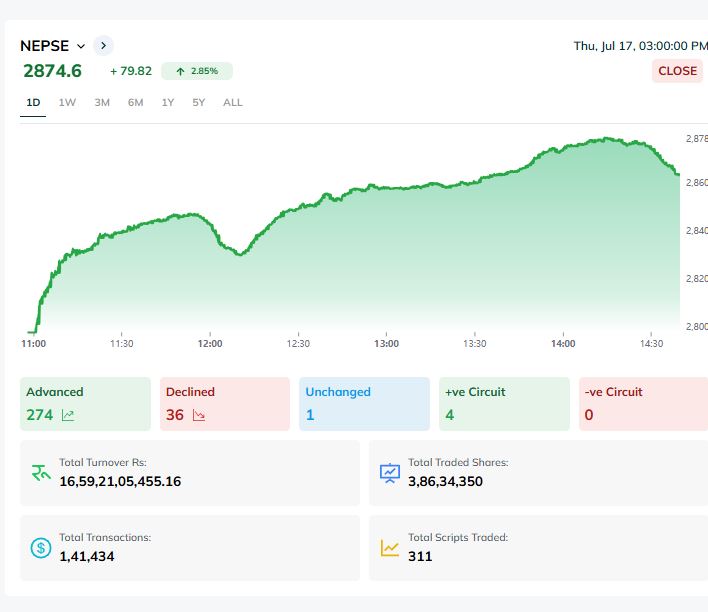Click the rupee icon beside Total Turnover
This screenshot has width=708, height=612.
(41, 472)
